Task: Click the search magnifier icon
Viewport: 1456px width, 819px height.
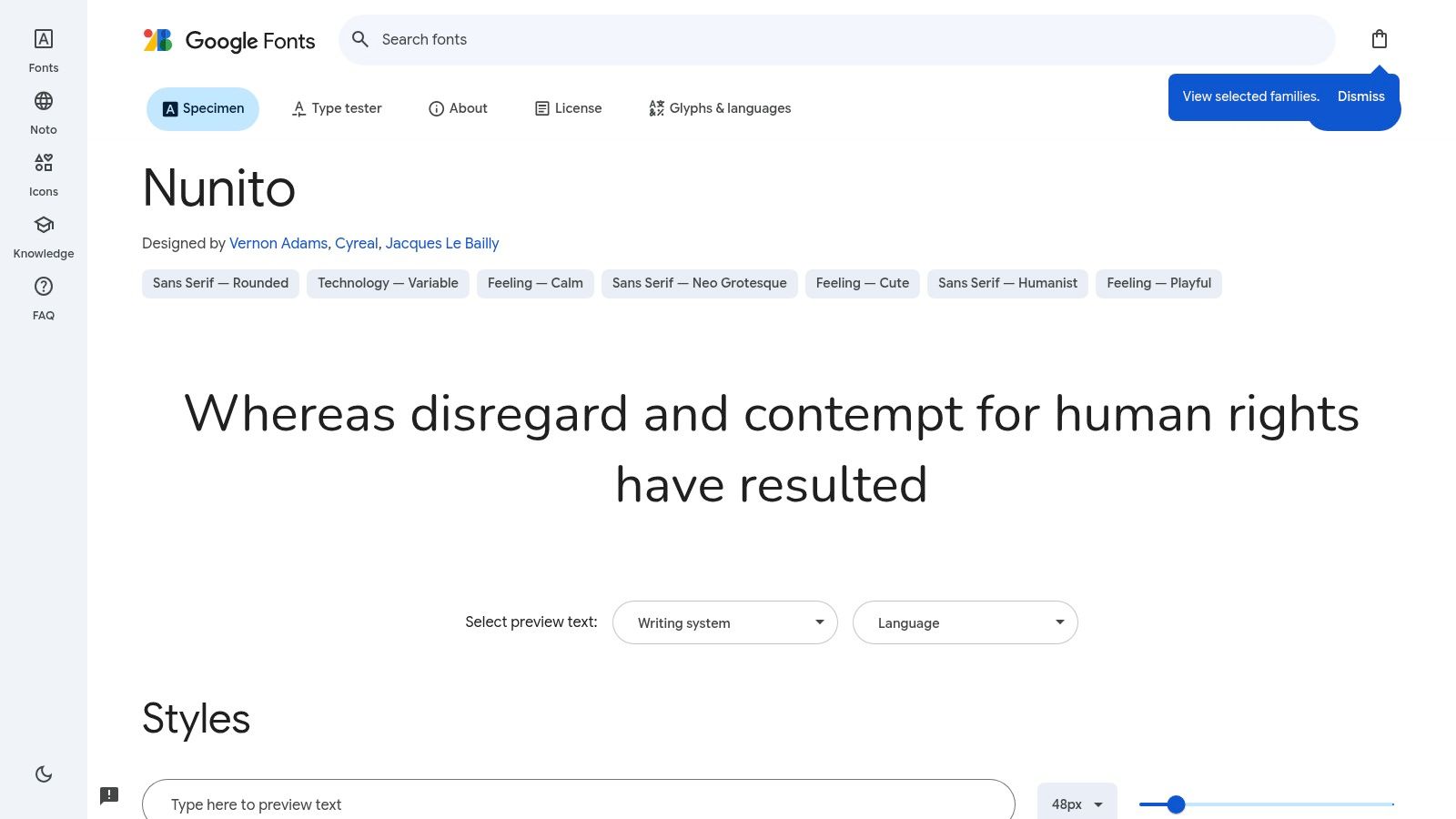Action: click(360, 39)
